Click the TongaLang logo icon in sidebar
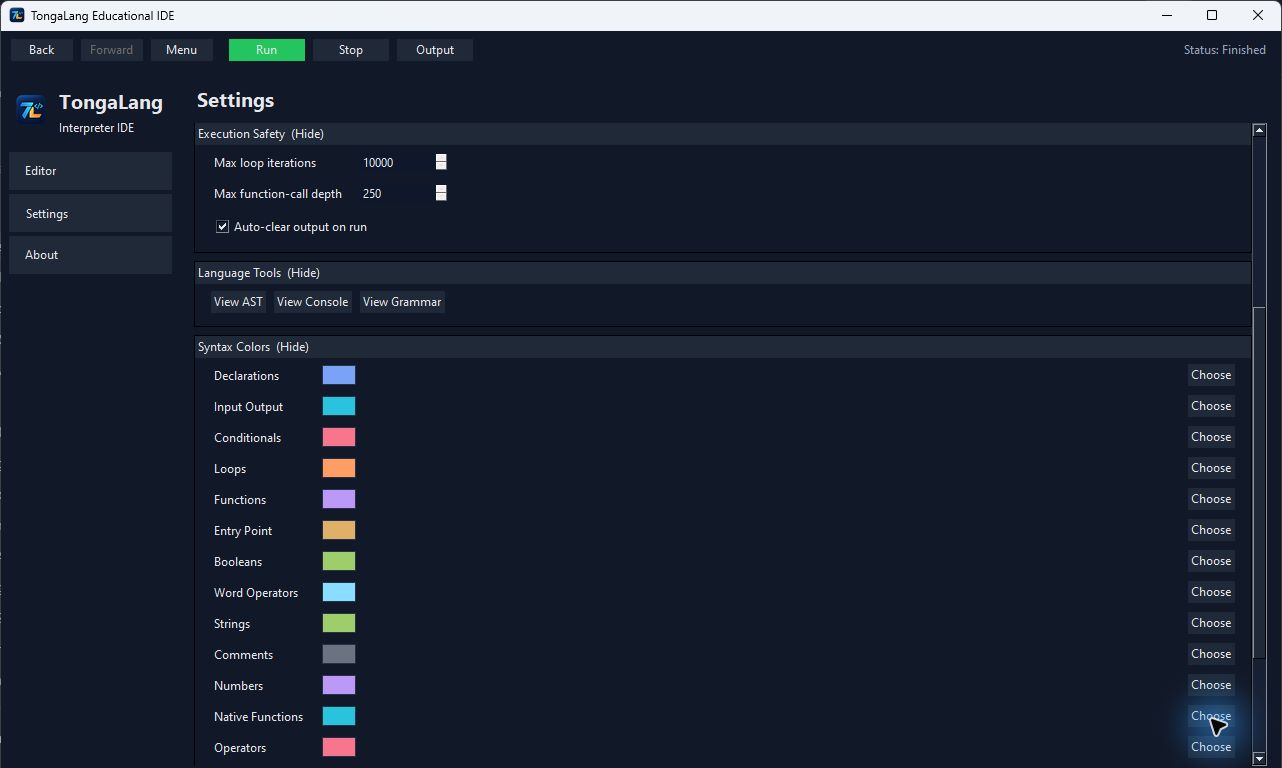 [x=31, y=109]
